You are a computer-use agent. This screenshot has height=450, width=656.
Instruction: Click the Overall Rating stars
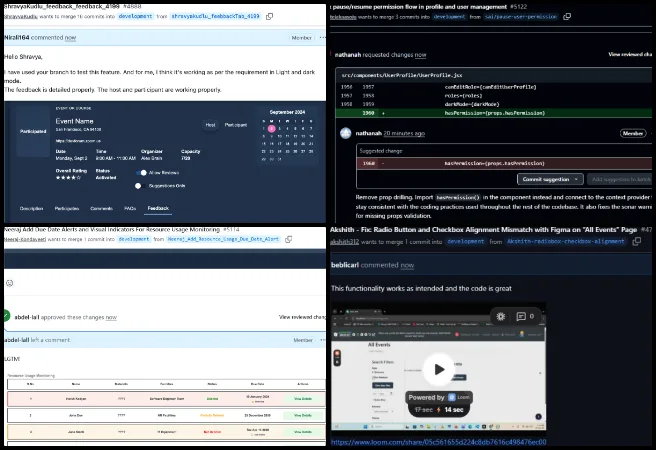68,178
